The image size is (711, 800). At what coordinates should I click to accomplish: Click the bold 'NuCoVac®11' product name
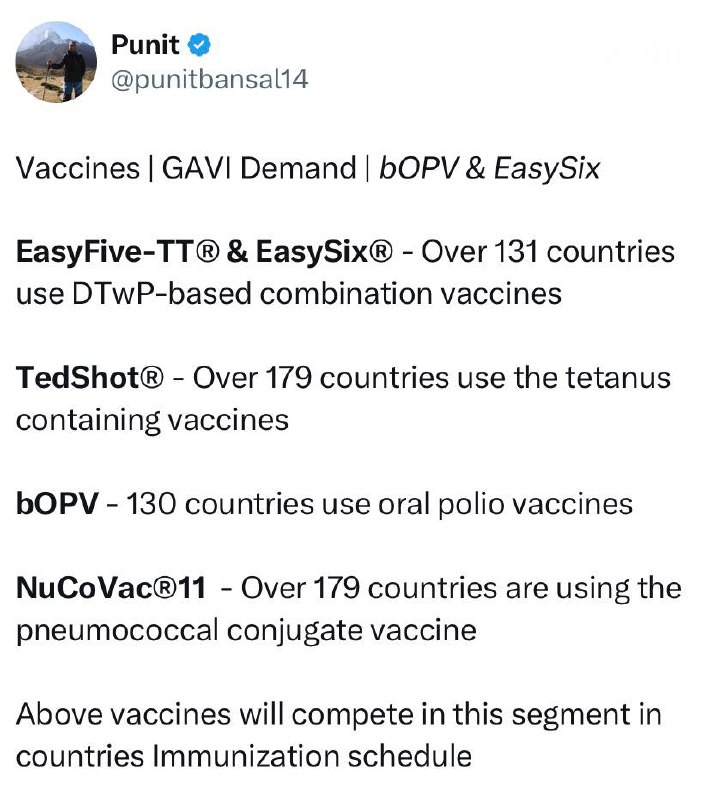coord(111,588)
